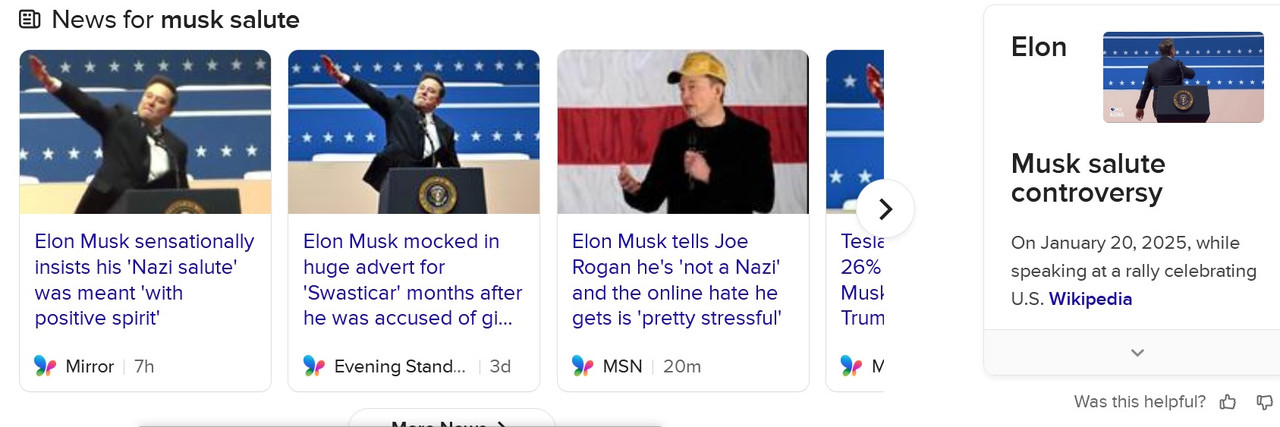The image size is (1280, 427).
Task: Click the newspaper icon beside News heading
Action: pyautogui.click(x=30, y=19)
